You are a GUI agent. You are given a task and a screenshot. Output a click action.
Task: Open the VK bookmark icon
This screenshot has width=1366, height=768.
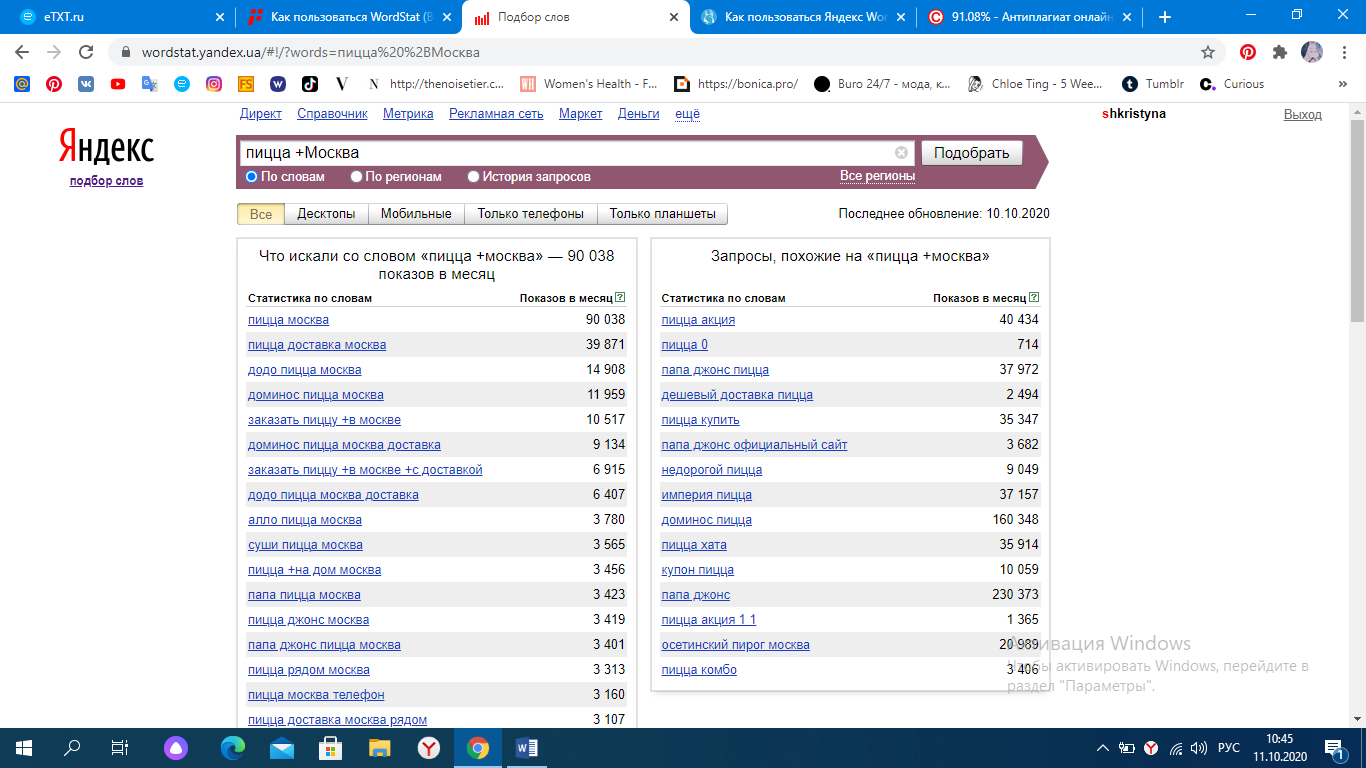pos(86,84)
